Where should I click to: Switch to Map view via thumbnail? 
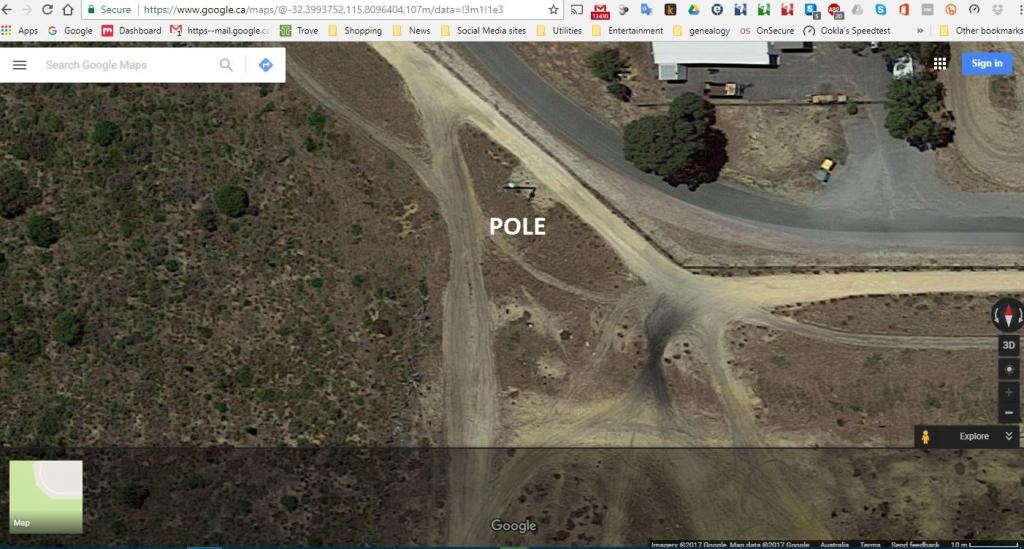pyautogui.click(x=46, y=496)
